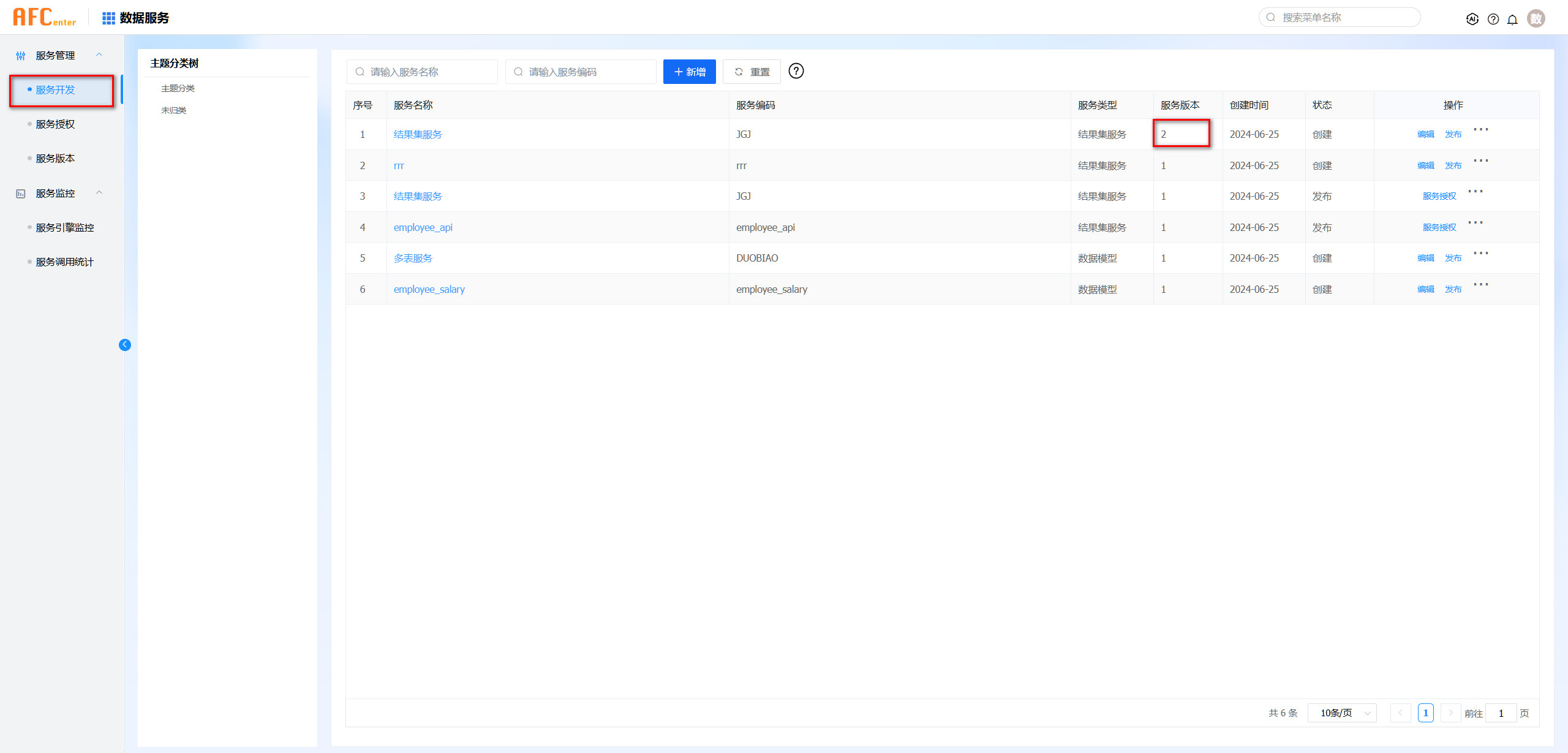Click the AI assistant icon in header
The width and height of the screenshot is (1568, 753).
coord(1472,19)
